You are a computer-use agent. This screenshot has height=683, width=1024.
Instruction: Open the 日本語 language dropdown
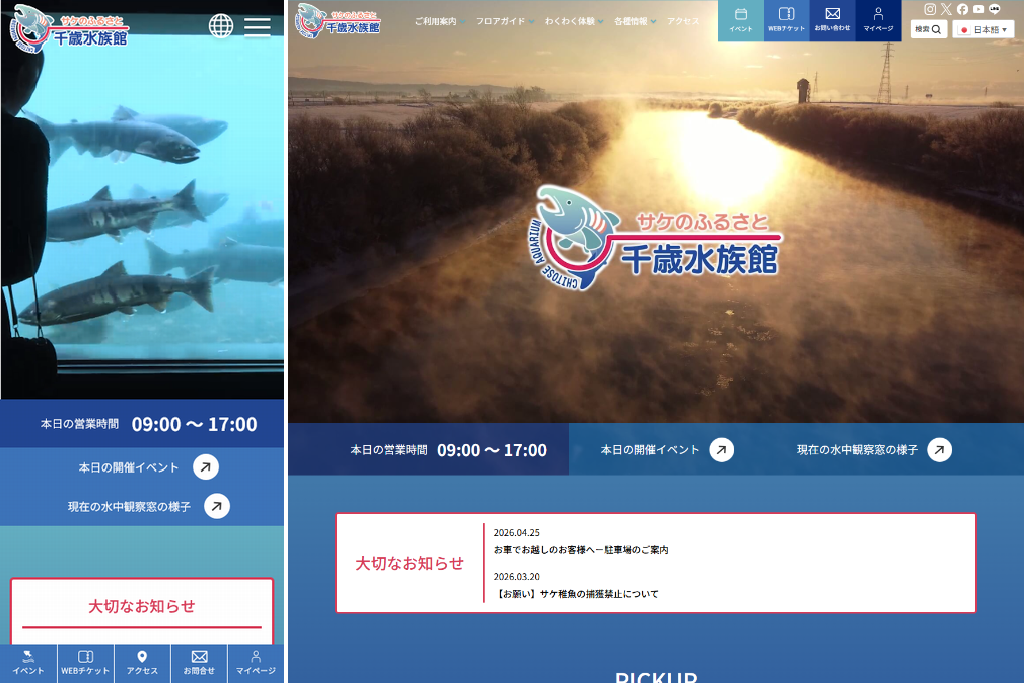(983, 29)
